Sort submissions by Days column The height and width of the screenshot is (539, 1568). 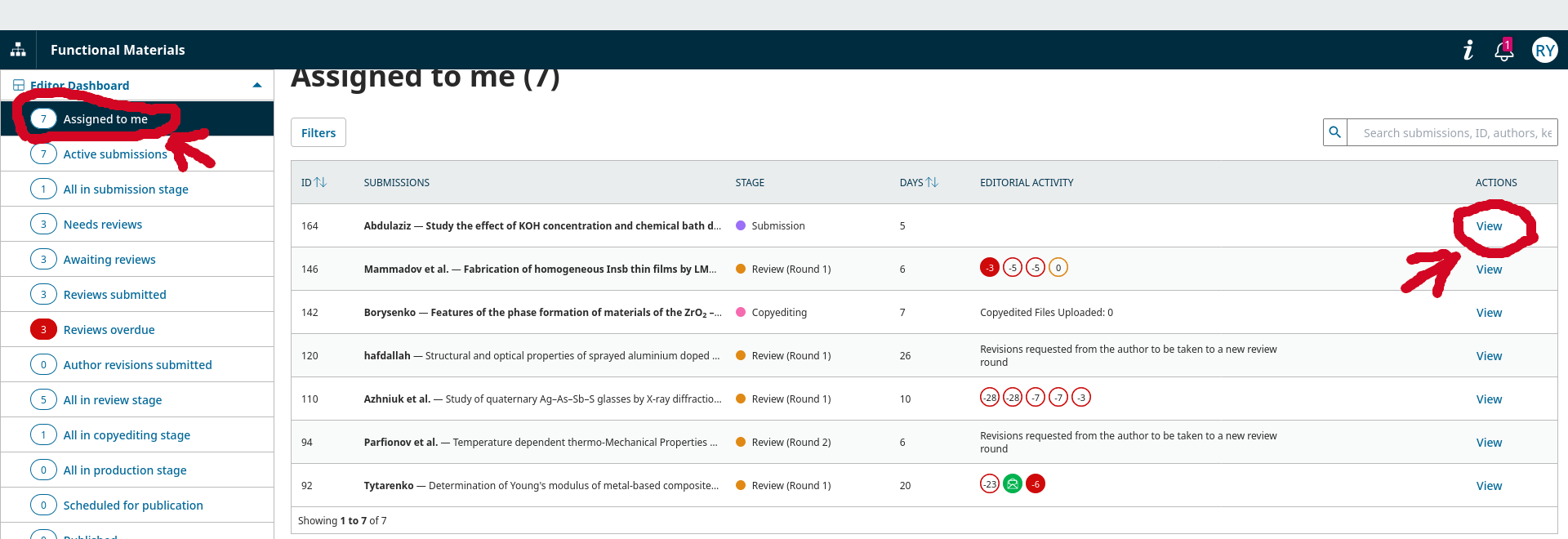tap(919, 183)
